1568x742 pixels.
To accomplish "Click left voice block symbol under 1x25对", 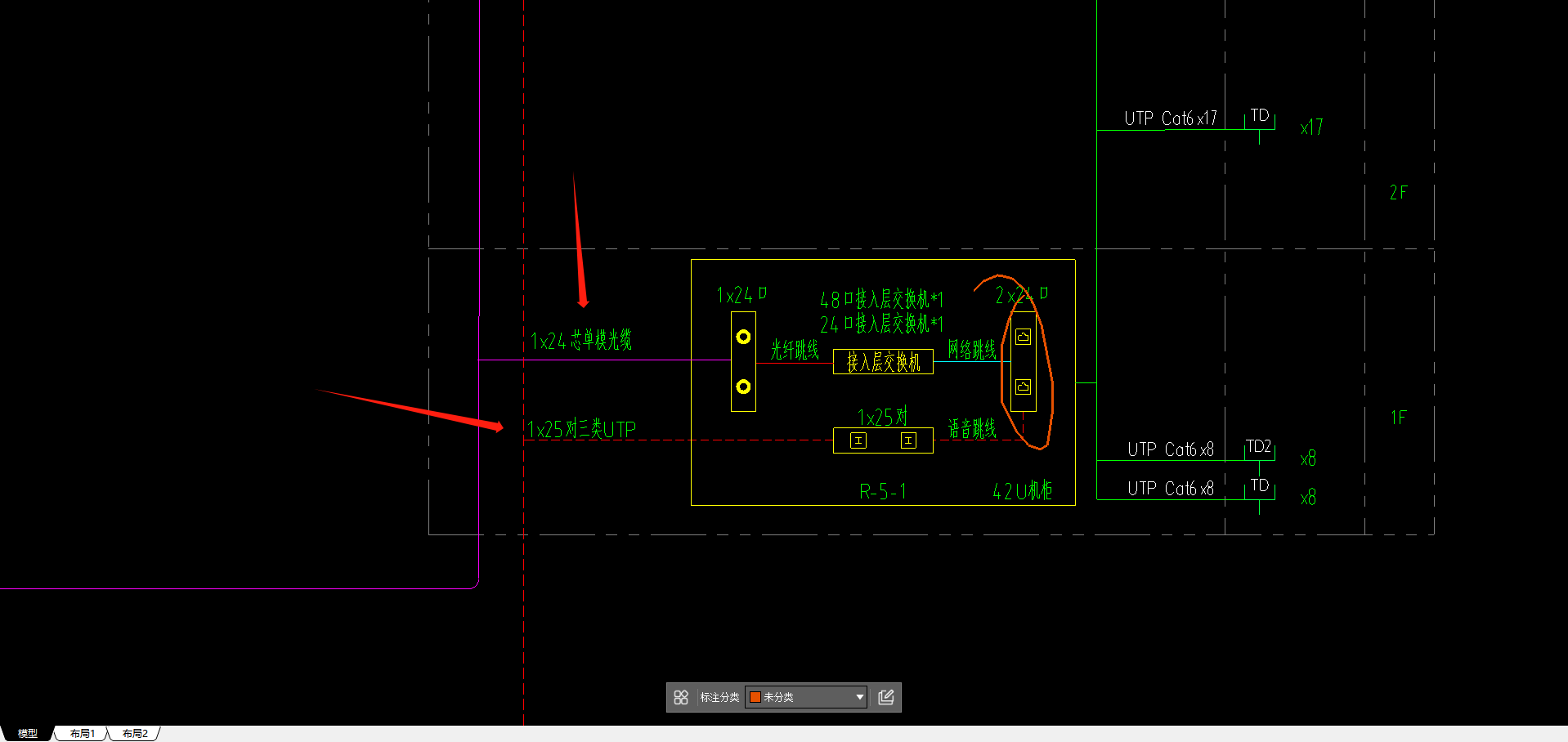I will (x=858, y=440).
